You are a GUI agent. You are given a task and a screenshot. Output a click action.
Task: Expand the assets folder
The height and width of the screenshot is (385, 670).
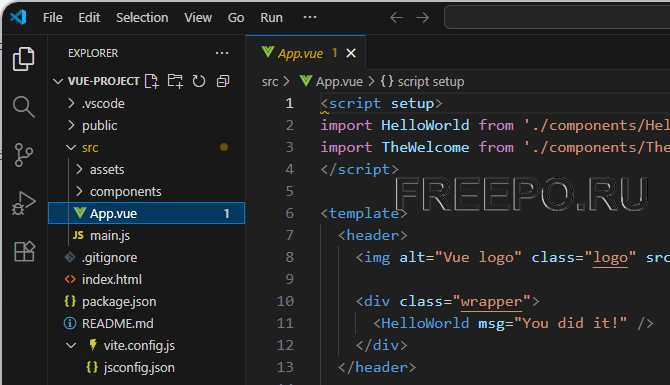(79, 170)
